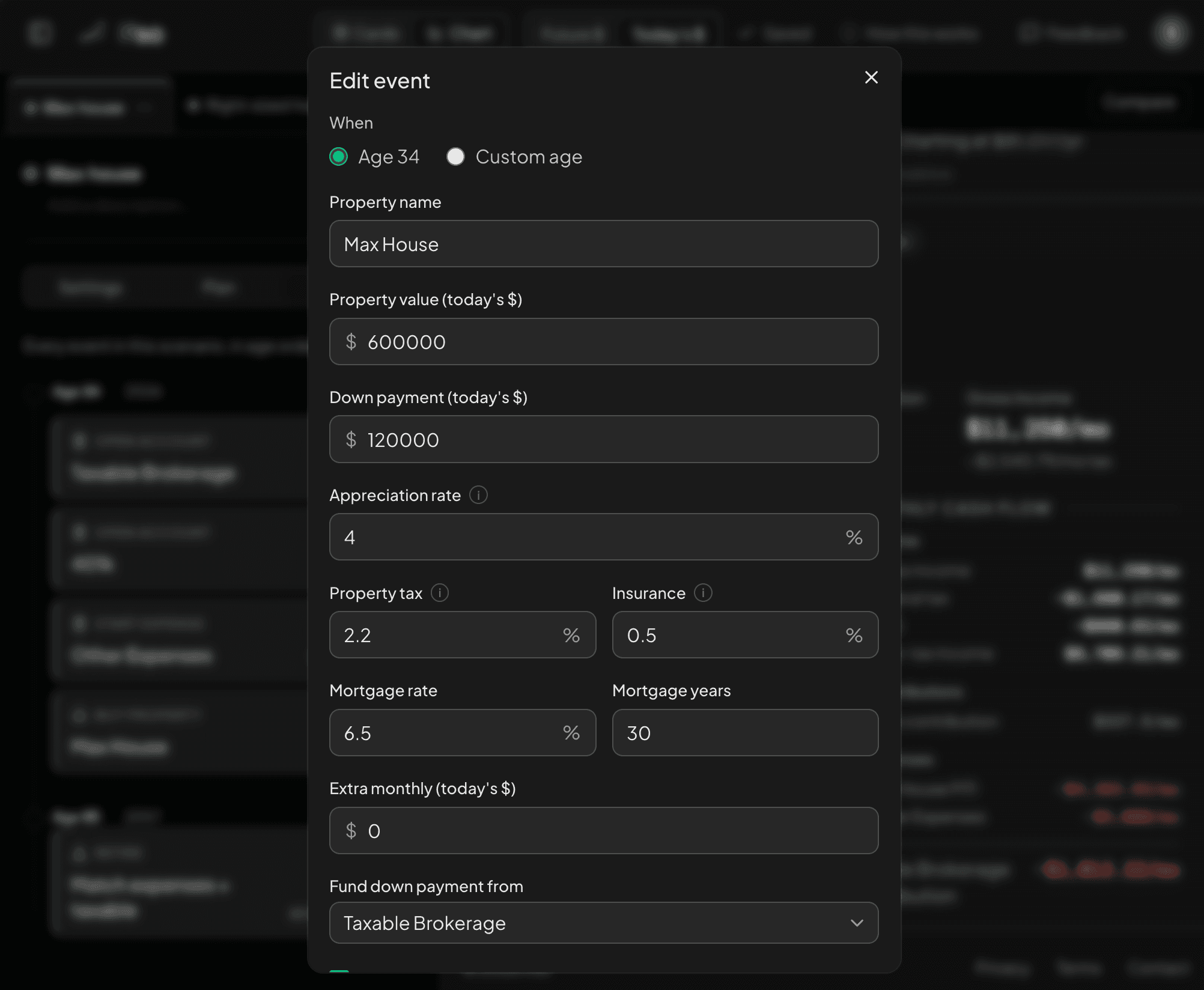
Task: Click the percent symbol in Appreciation rate
Action: 854,537
